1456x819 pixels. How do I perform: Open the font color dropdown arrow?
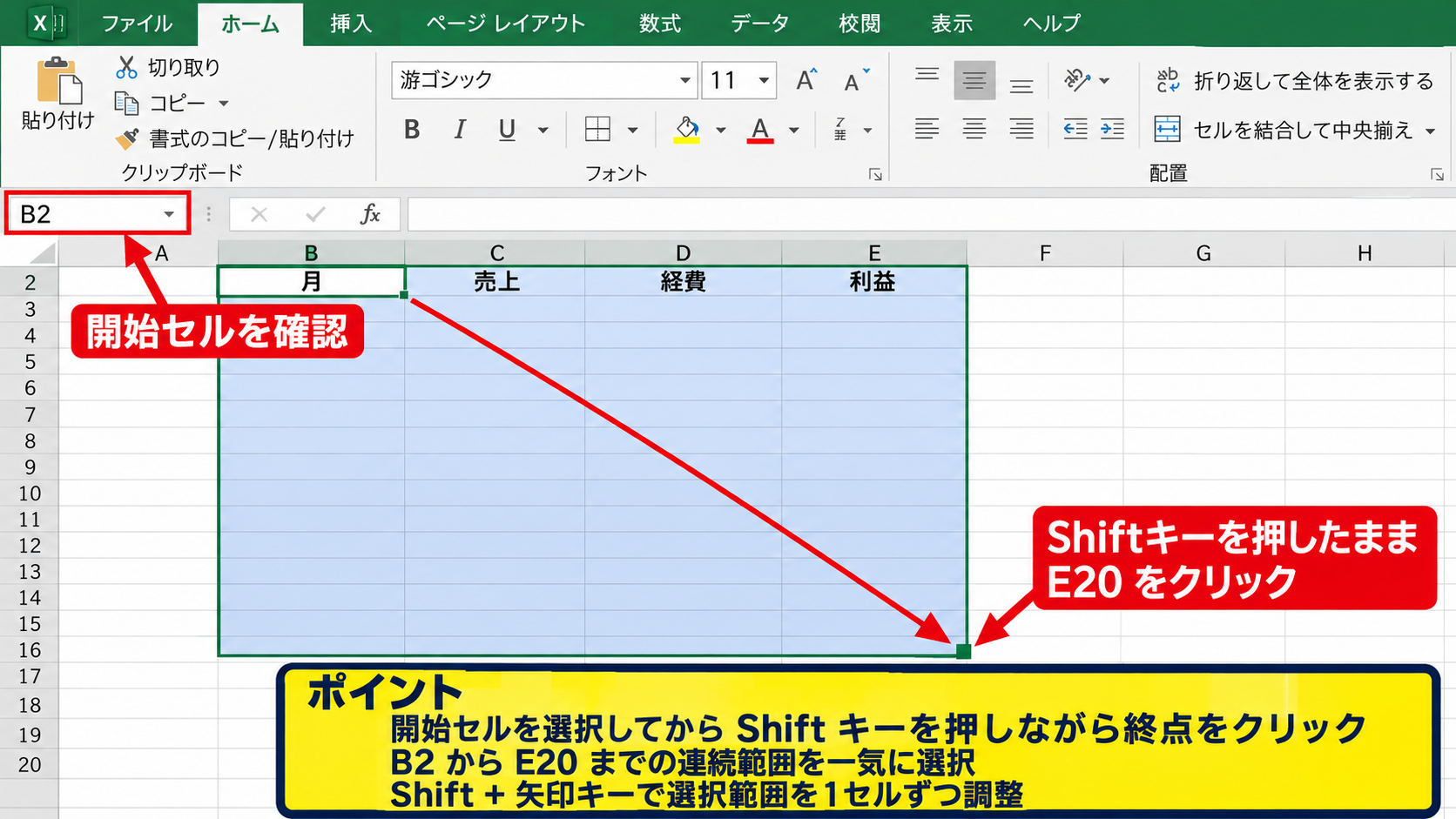point(793,131)
